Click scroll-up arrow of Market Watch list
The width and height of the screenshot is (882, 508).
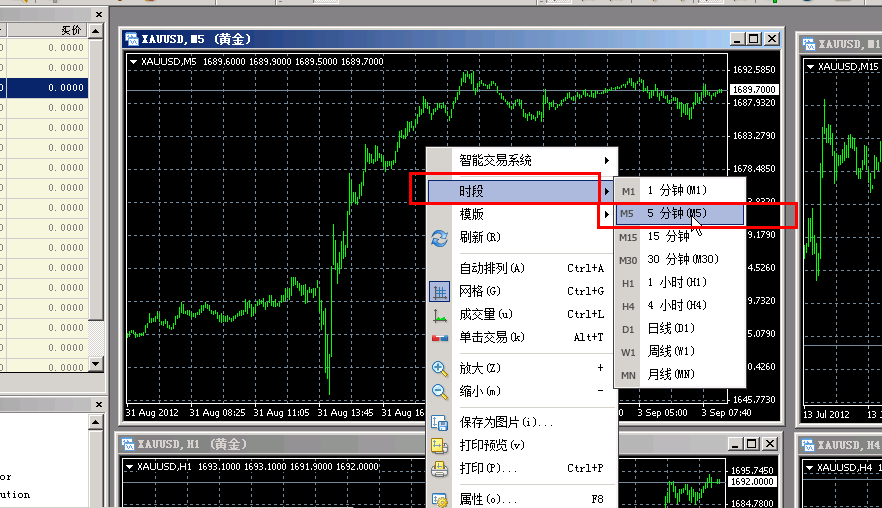click(96, 32)
